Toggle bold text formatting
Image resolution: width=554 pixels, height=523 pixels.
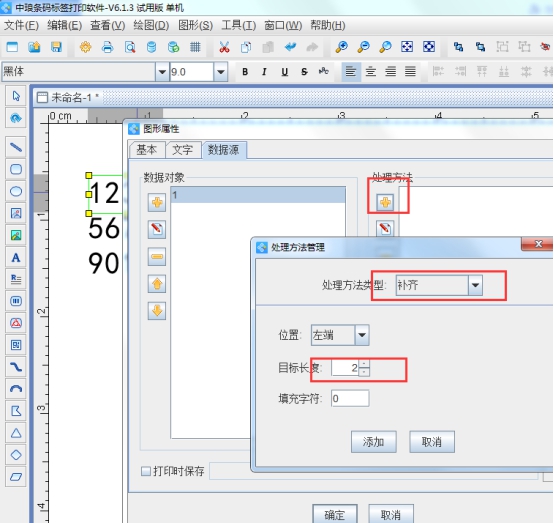click(x=245, y=72)
